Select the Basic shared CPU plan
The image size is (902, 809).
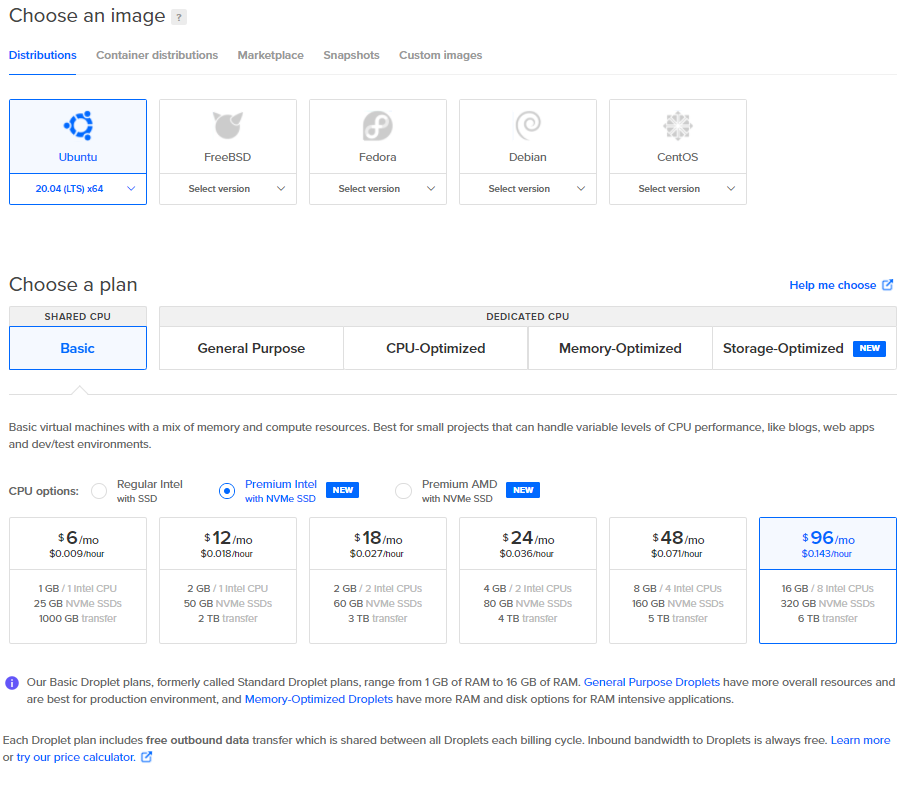pyautogui.click(x=78, y=348)
